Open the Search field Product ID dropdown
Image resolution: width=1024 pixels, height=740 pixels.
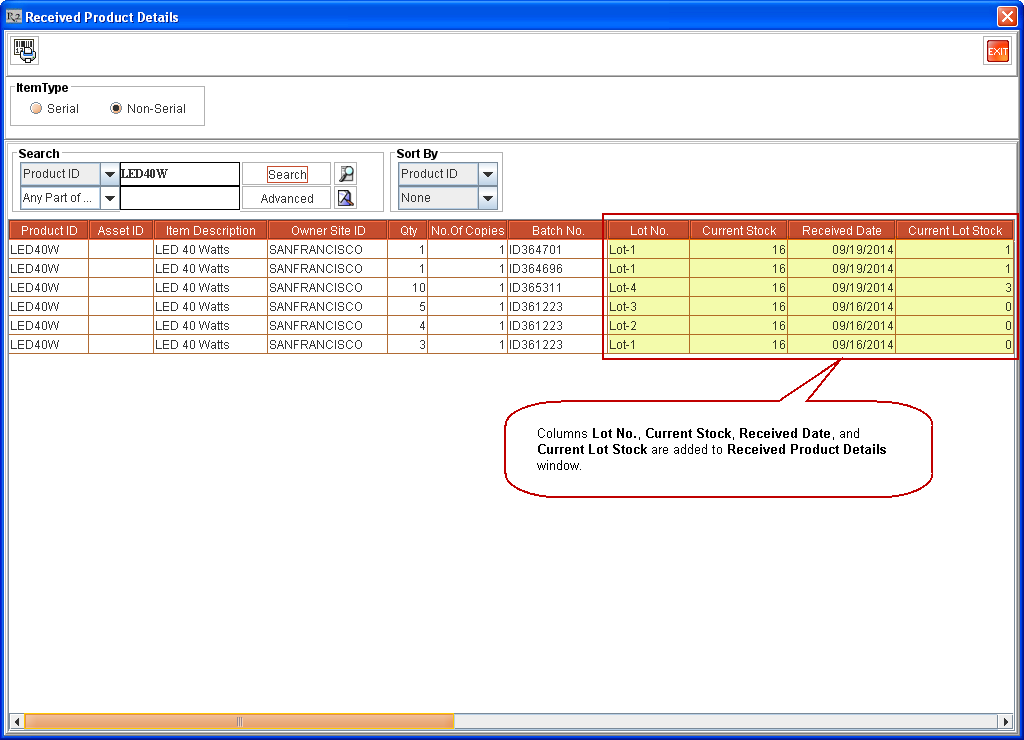[109, 174]
